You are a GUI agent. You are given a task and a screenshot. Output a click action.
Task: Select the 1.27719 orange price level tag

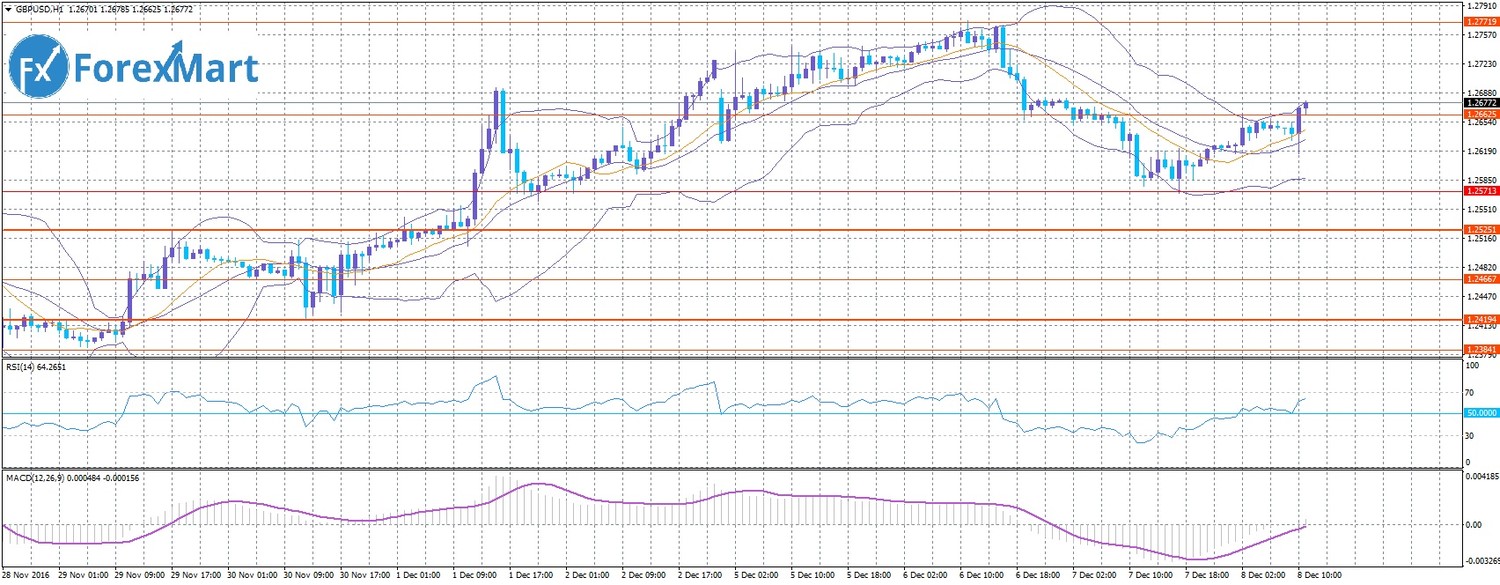coord(1480,21)
